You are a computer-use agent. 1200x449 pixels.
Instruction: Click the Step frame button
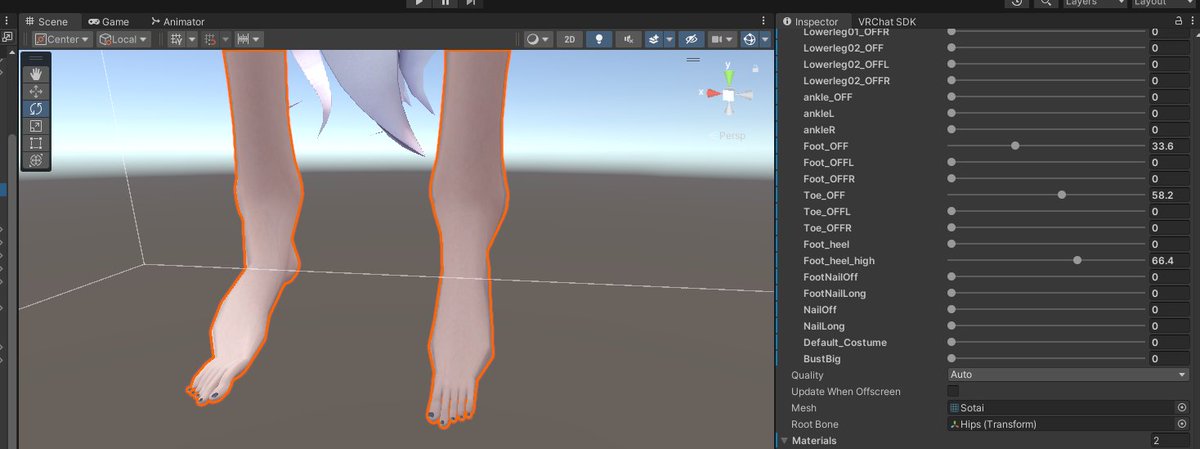tap(469, 3)
